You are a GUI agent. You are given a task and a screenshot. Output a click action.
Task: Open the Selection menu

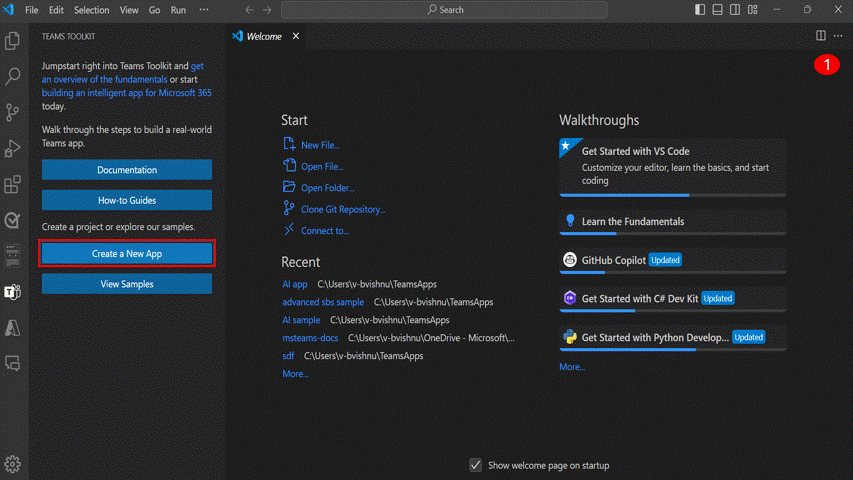pyautogui.click(x=91, y=10)
